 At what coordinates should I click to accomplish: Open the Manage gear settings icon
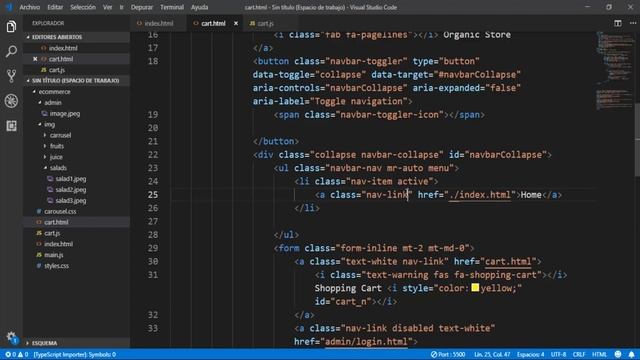tap(11, 337)
